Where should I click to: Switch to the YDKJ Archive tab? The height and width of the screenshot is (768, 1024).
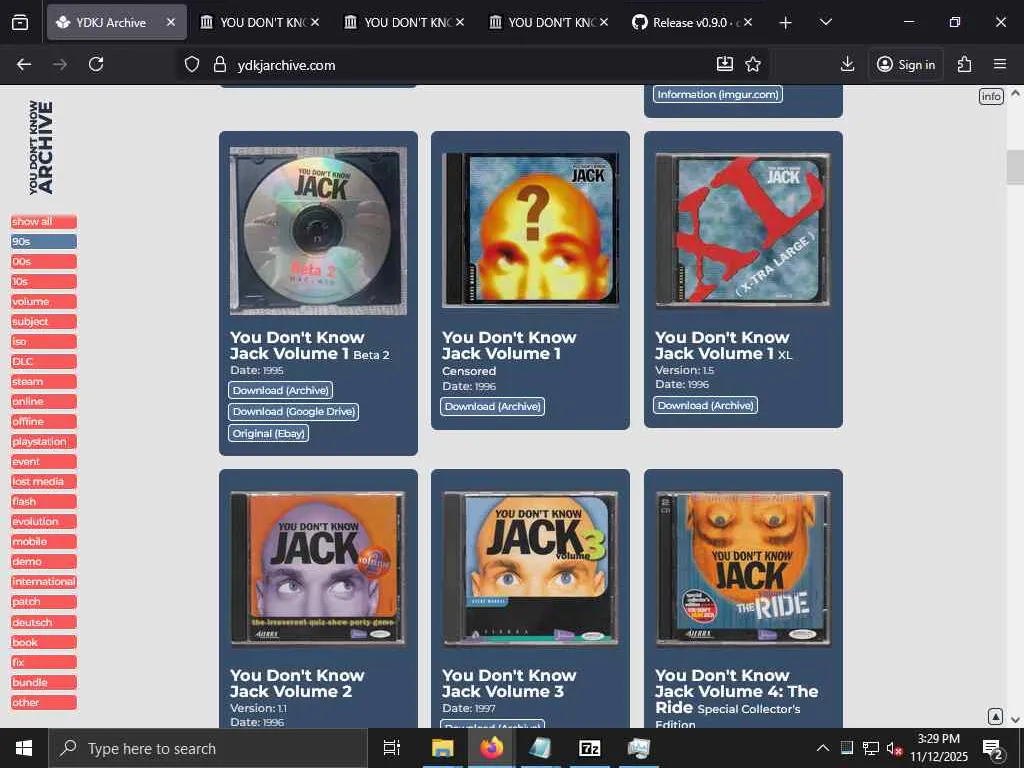116,22
